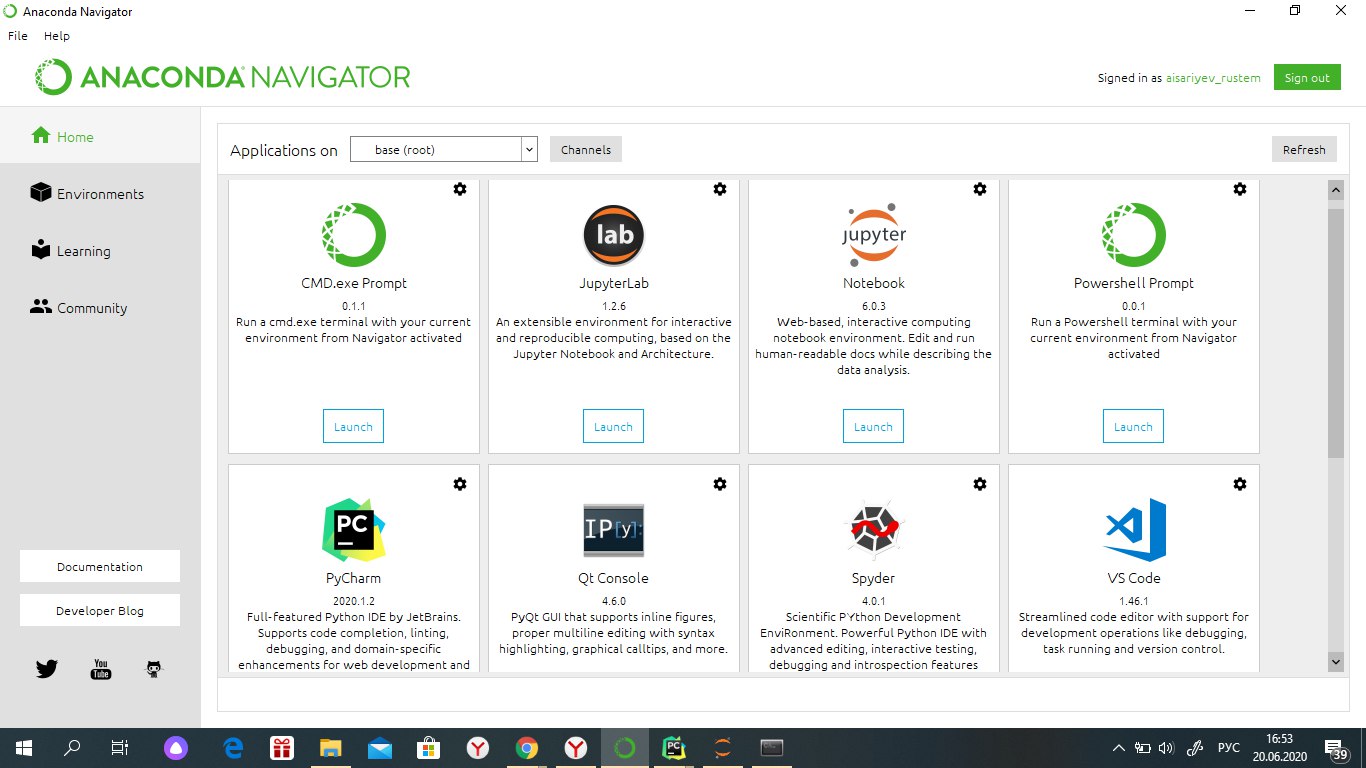Open Microsoft Edge from the taskbar

pos(234,747)
